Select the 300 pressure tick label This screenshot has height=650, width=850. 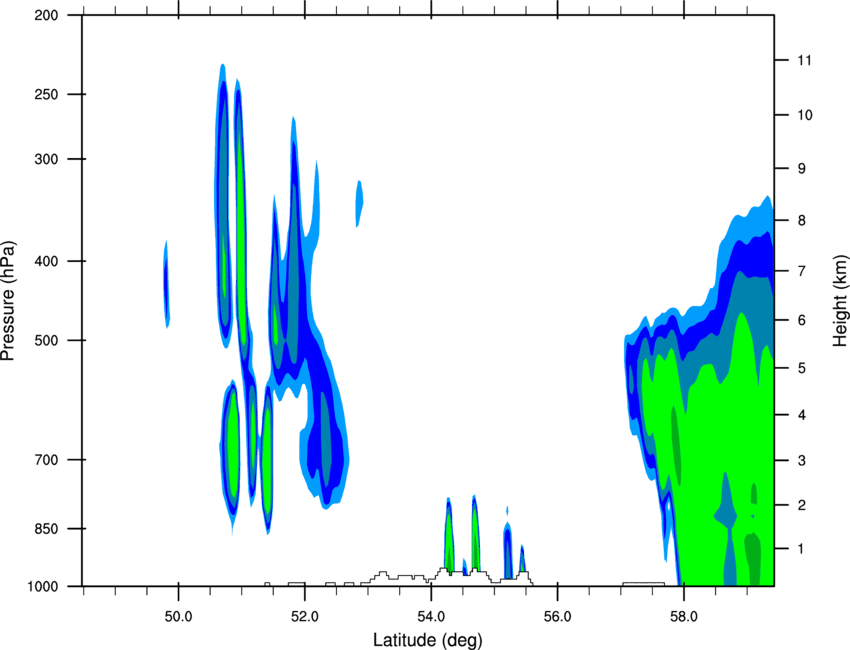tap(46, 159)
